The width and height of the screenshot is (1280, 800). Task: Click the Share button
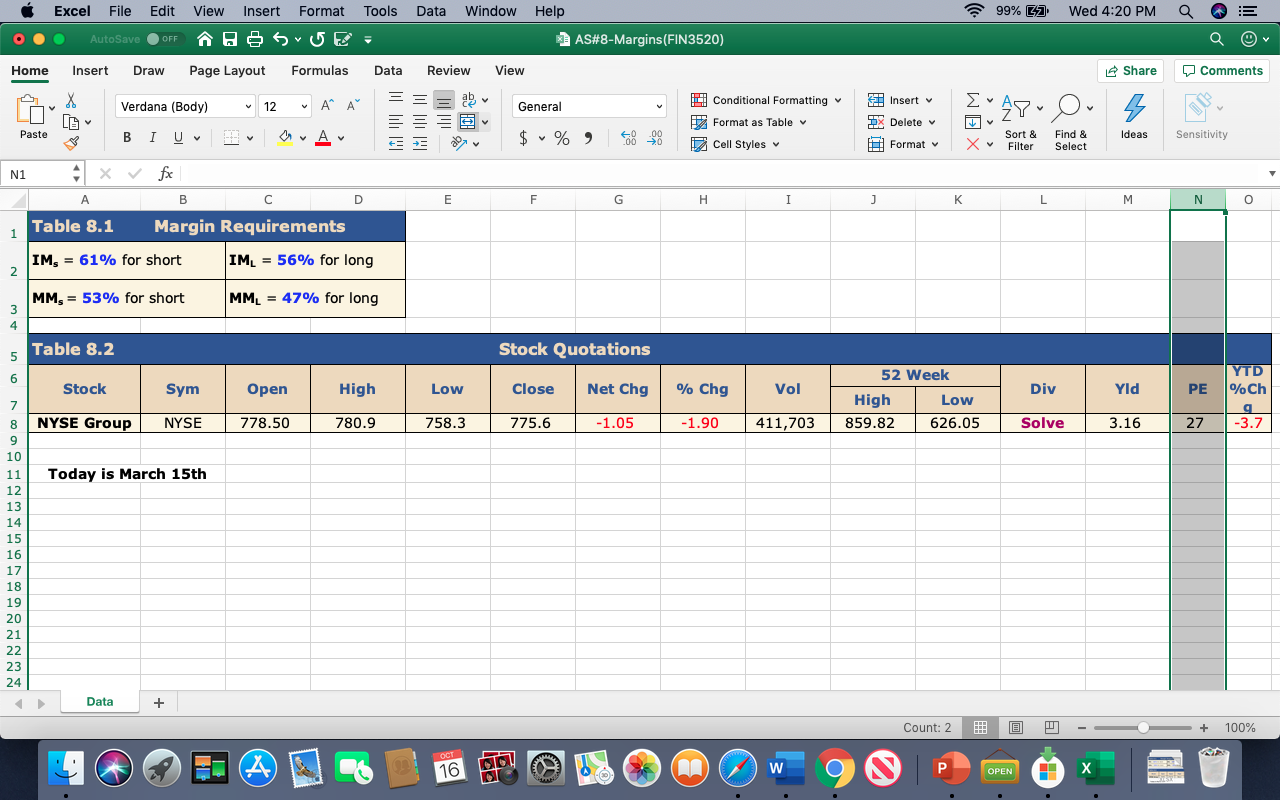coord(1131,71)
